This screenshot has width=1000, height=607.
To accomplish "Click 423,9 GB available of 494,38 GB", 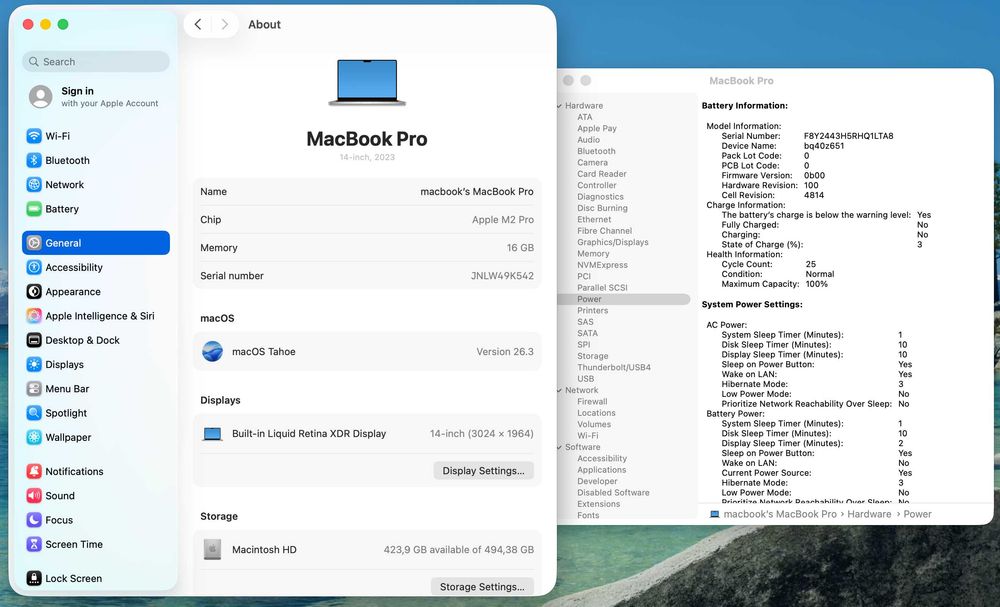I will coord(459,550).
